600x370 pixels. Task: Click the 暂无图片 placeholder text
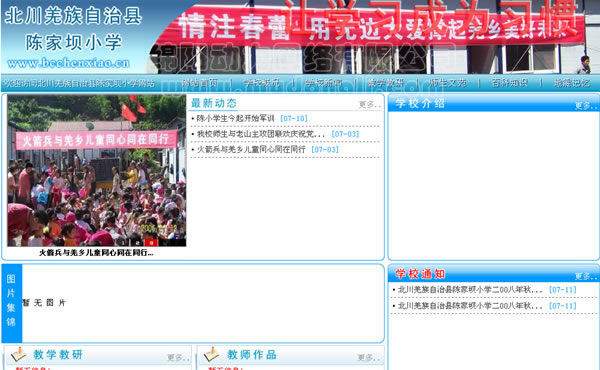(44, 303)
